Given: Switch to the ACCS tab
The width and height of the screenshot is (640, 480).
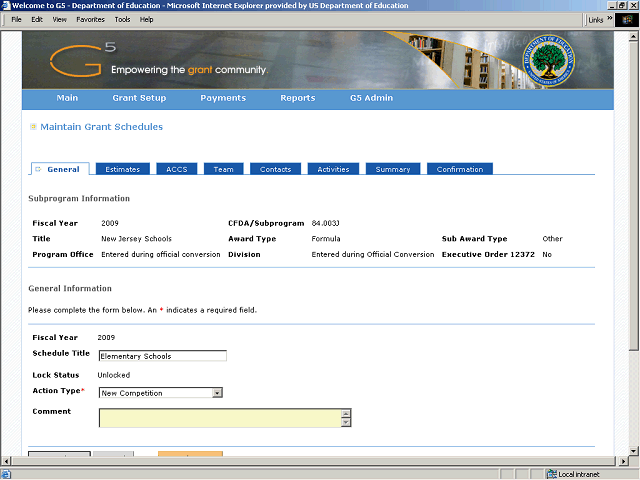Looking at the screenshot, I should pos(177,169).
